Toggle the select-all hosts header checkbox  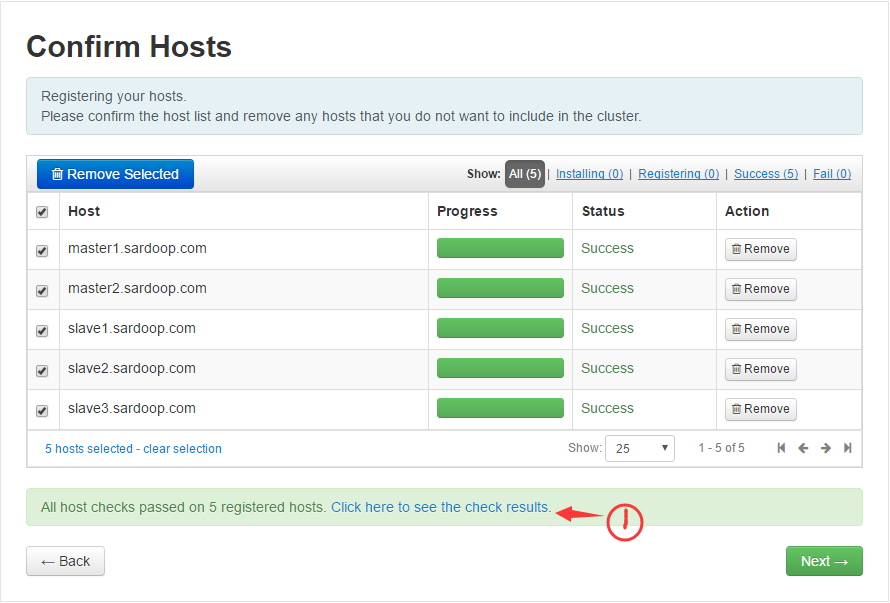[x=42, y=211]
